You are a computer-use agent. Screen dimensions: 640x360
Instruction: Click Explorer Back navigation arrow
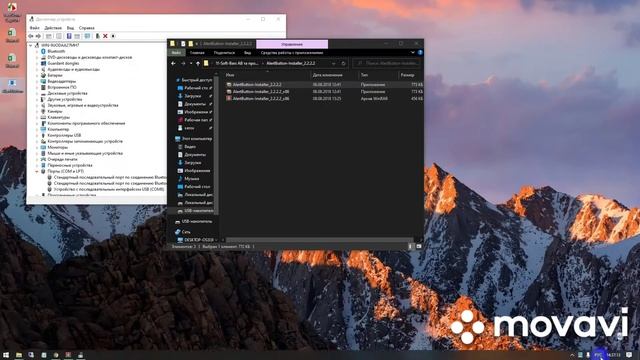pyautogui.click(x=173, y=64)
